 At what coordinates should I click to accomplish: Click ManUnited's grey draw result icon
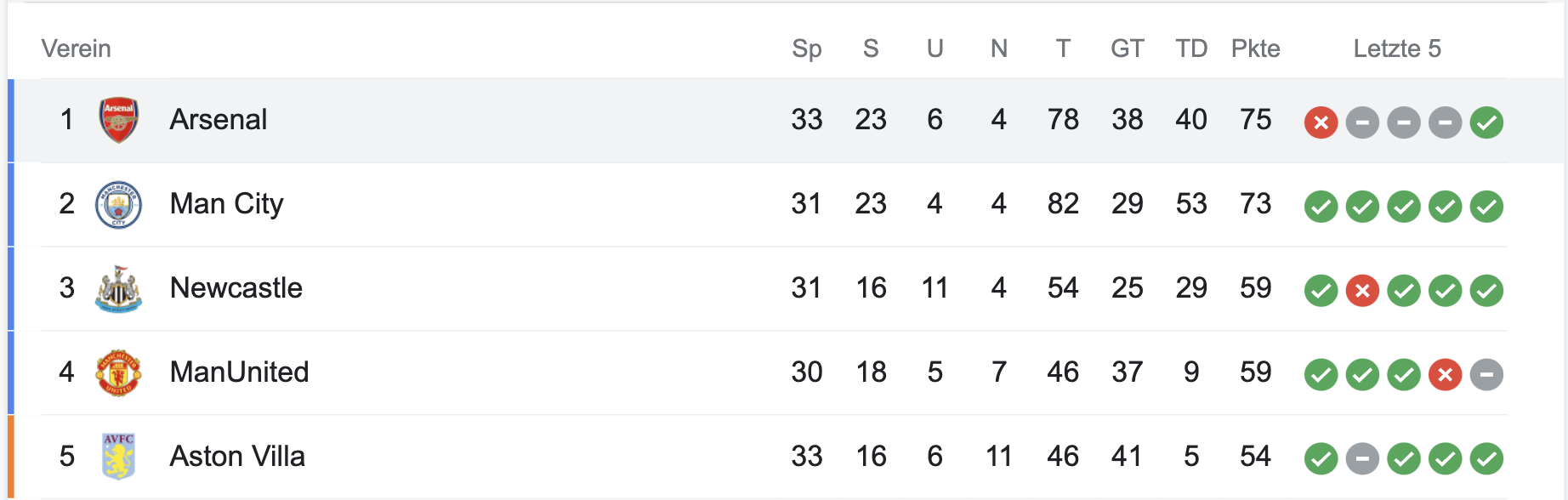click(x=1486, y=375)
